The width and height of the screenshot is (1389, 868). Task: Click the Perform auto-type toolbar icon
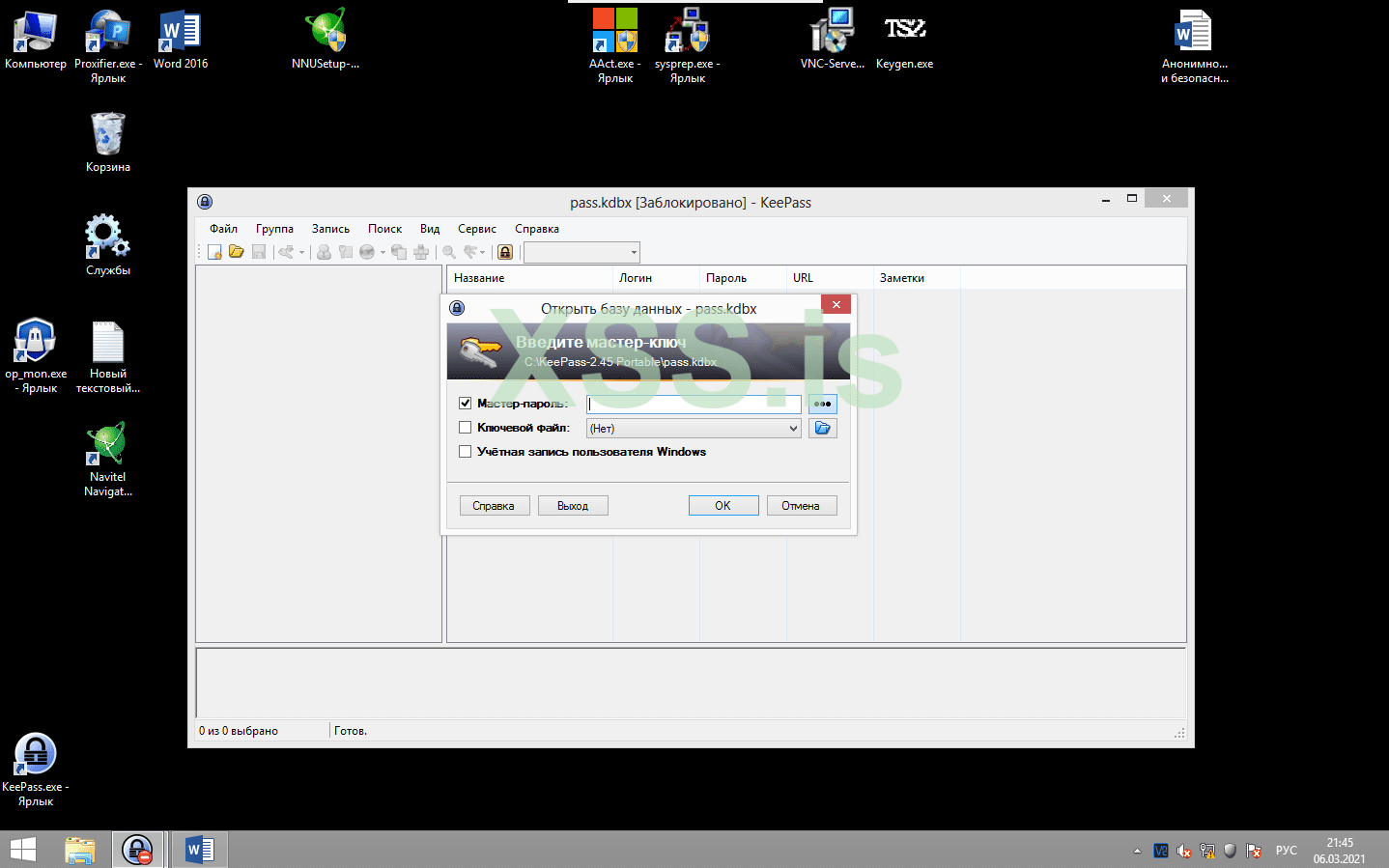421,252
